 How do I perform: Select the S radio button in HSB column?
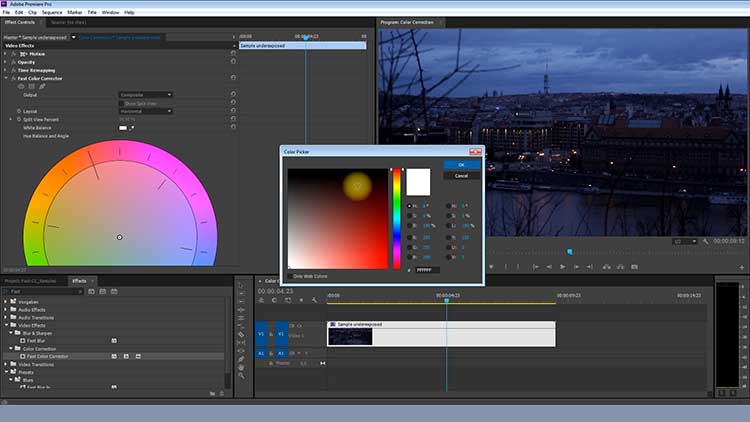tap(409, 216)
